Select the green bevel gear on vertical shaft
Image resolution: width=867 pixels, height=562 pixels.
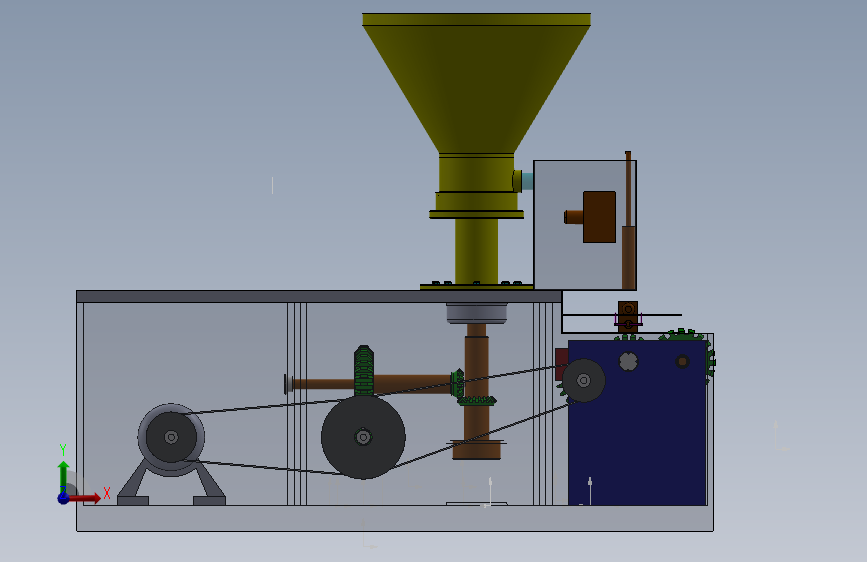pos(477,400)
